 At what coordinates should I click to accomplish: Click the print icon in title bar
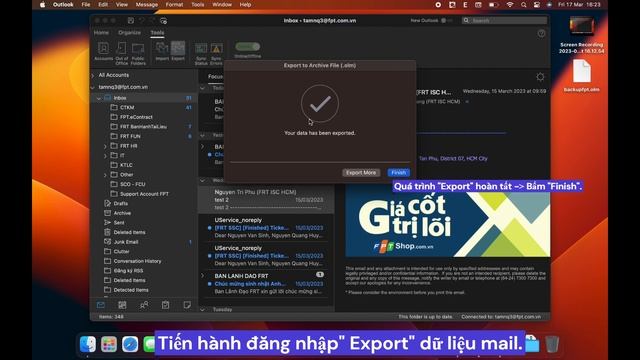(x=164, y=20)
